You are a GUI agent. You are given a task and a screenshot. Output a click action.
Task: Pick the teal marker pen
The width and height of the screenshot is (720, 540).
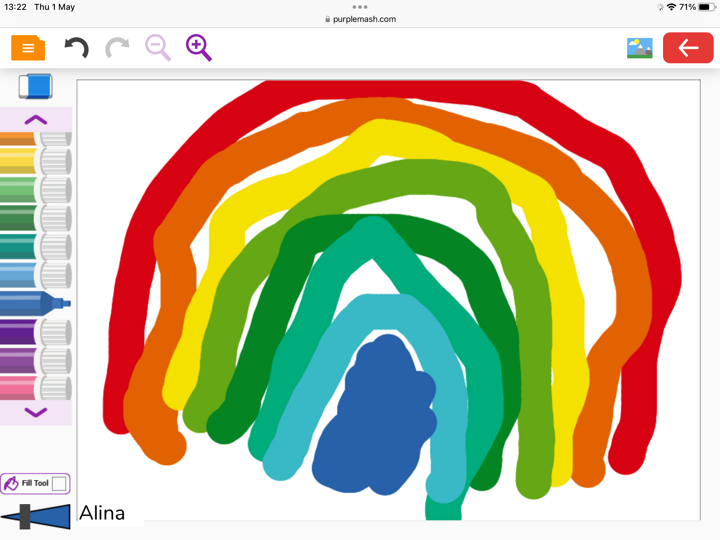pos(36,246)
